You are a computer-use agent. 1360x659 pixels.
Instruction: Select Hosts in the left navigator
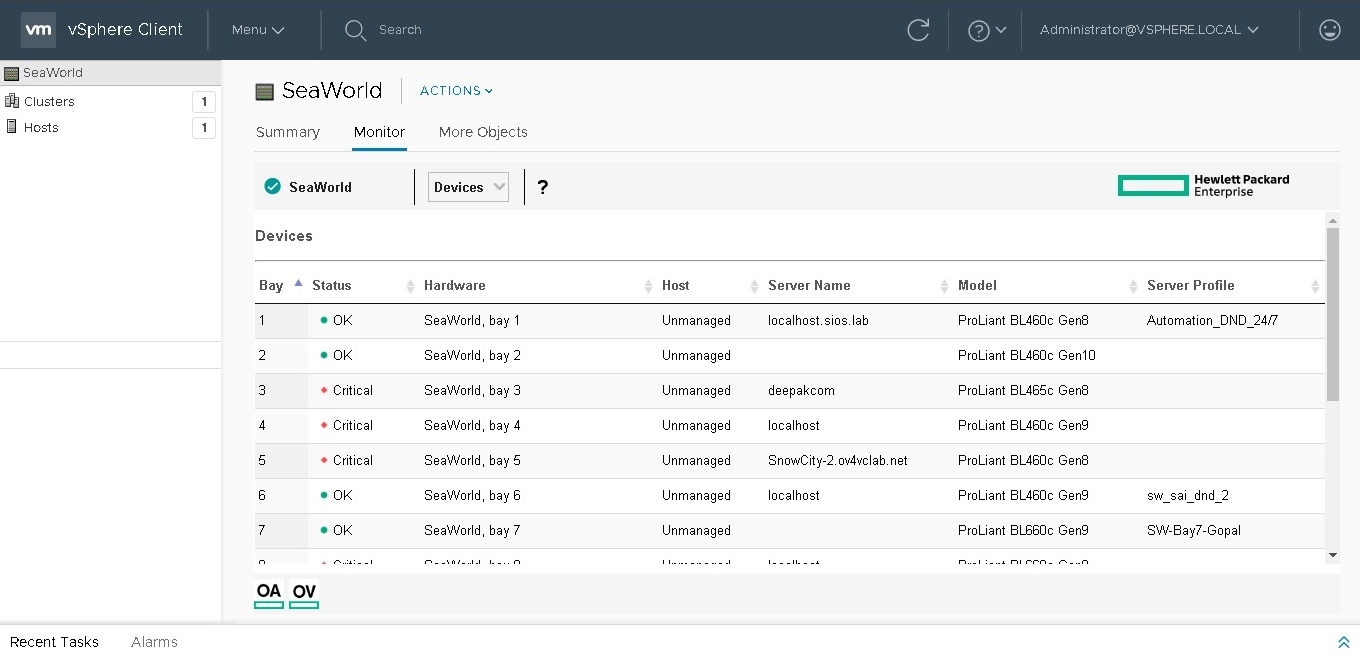click(41, 127)
